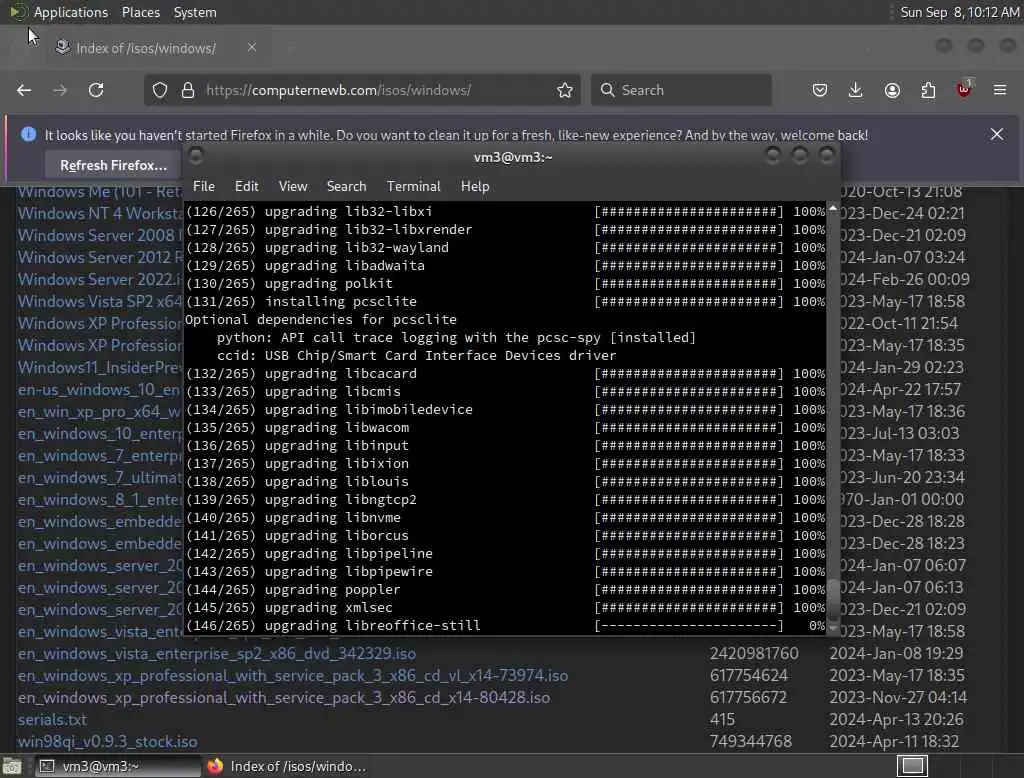This screenshot has height=778, width=1024.
Task: Reload the page in Firefox
Action: [96, 90]
